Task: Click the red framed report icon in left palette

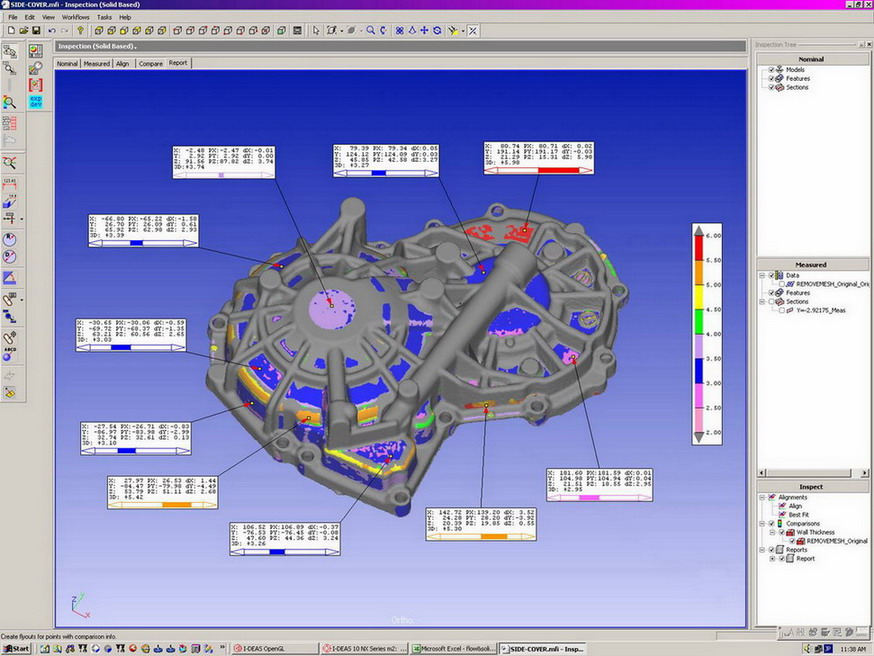Action: (x=36, y=85)
